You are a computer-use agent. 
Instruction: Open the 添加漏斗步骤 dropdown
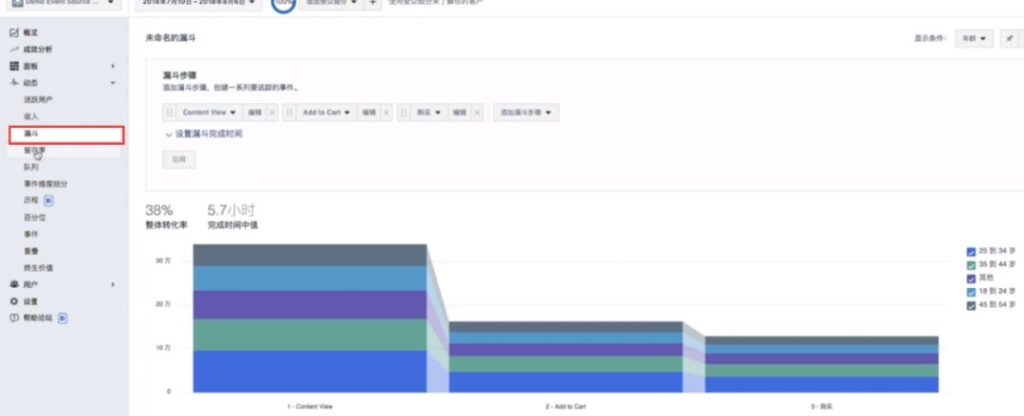point(528,113)
